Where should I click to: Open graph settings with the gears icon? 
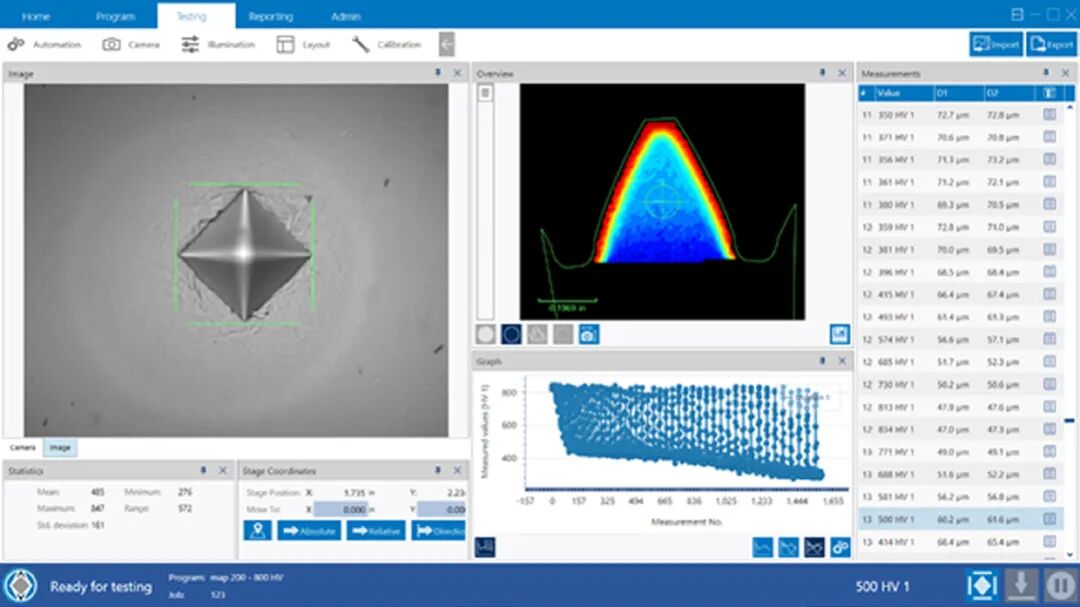point(840,547)
